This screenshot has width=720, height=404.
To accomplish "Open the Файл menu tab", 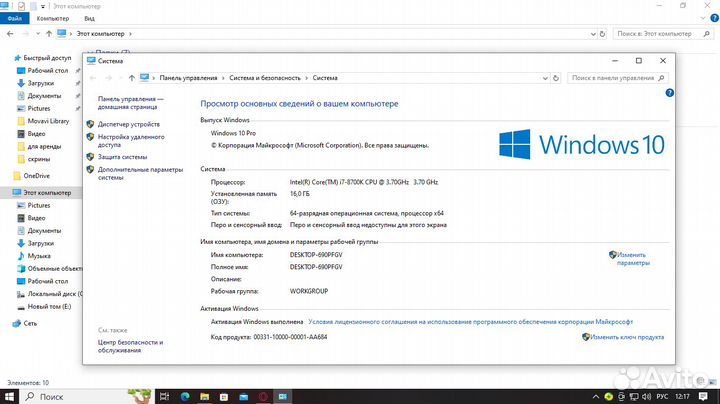I will tap(15, 18).
